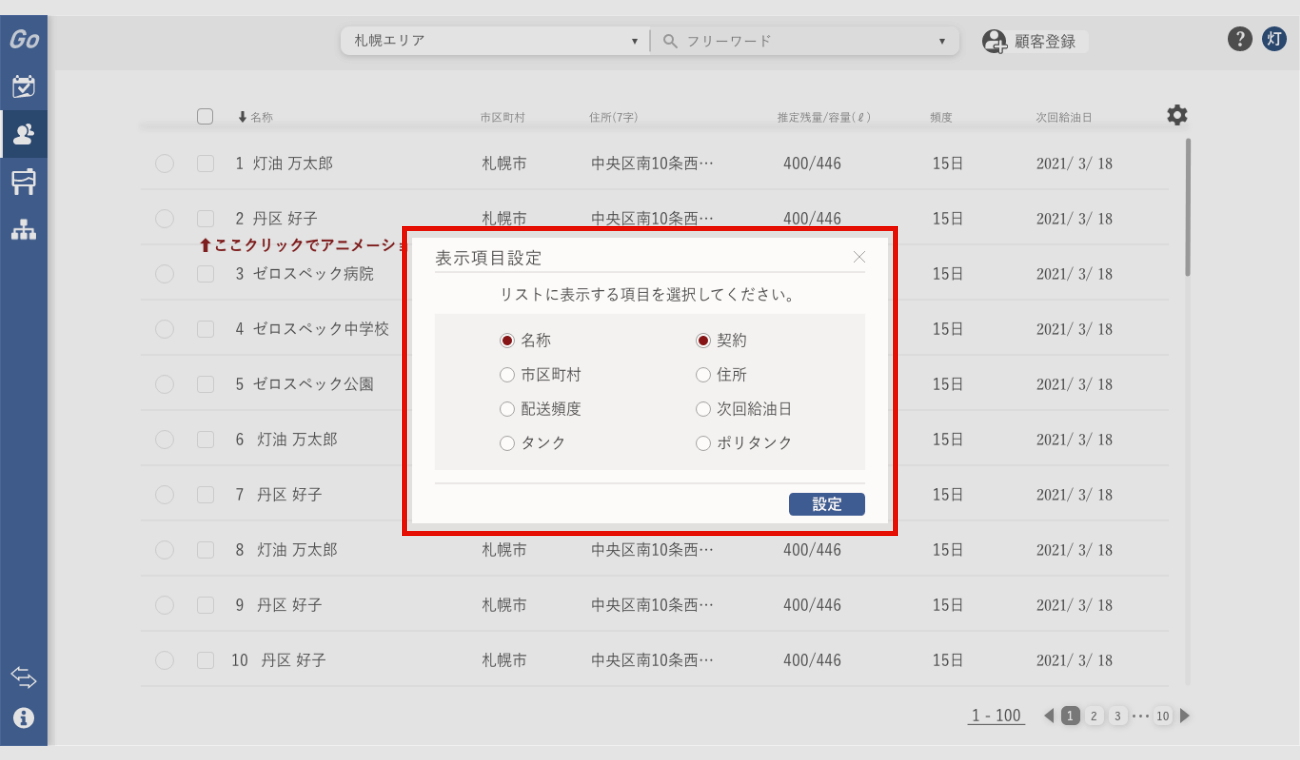Click row 9 丹区 好子 name
This screenshot has width=1300, height=760.
pyautogui.click(x=291, y=605)
